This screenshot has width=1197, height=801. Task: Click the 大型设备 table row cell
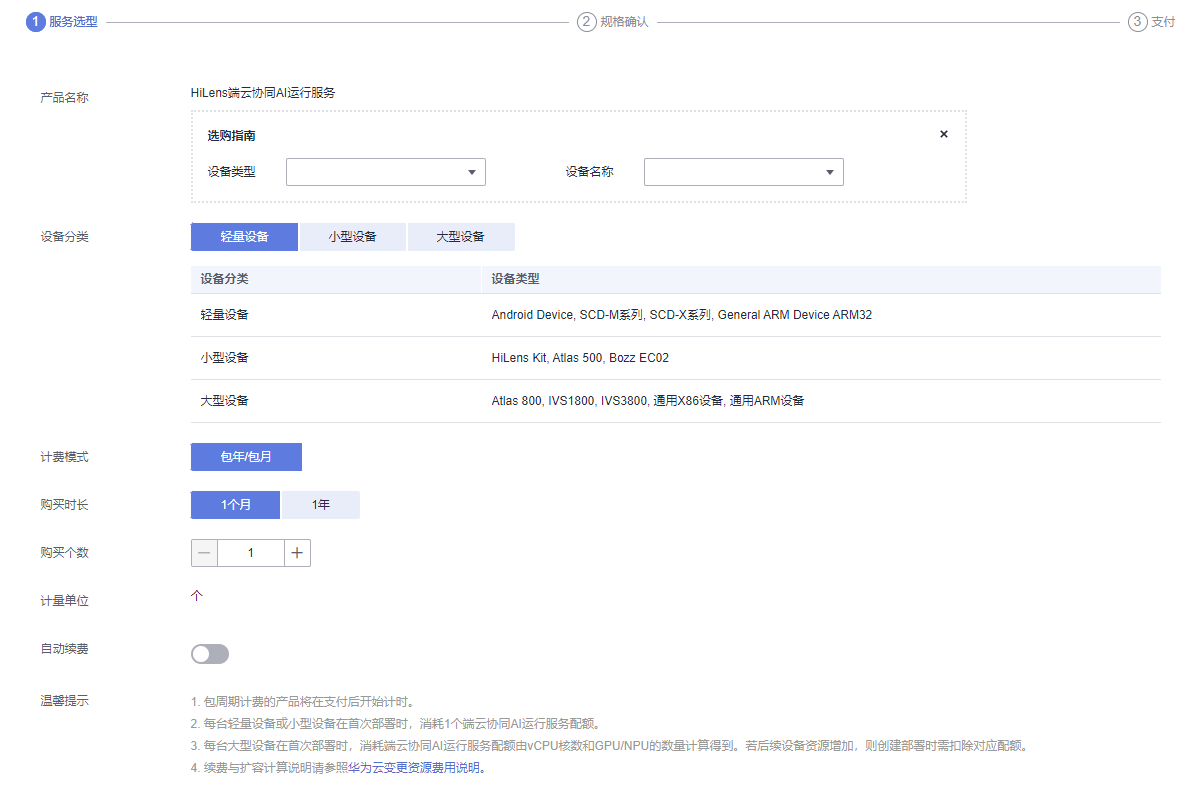pos(224,400)
